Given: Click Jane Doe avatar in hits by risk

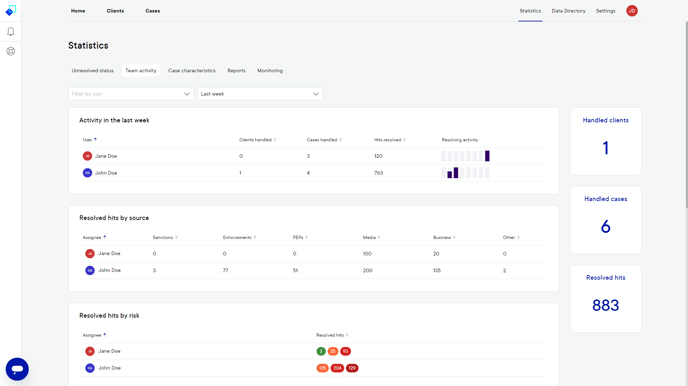Looking at the screenshot, I should [90, 351].
